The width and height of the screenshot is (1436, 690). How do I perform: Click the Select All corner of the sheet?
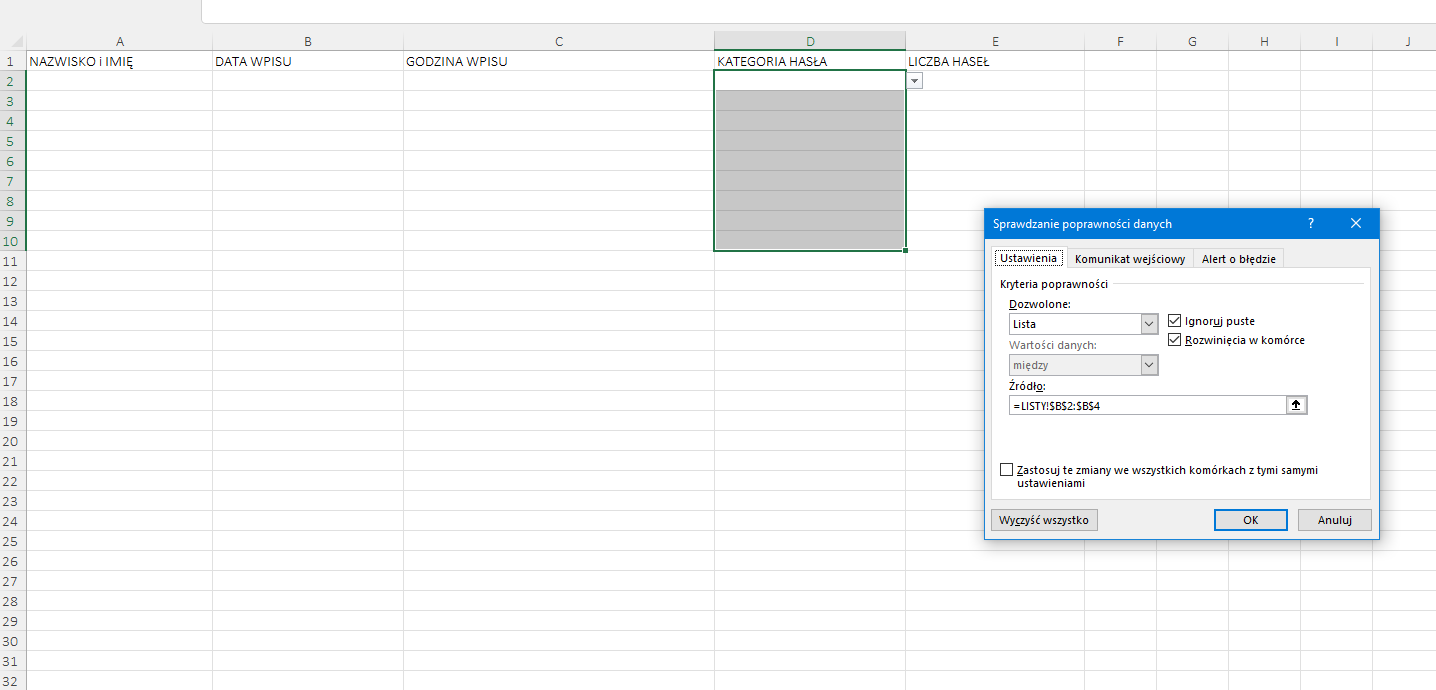(13, 42)
